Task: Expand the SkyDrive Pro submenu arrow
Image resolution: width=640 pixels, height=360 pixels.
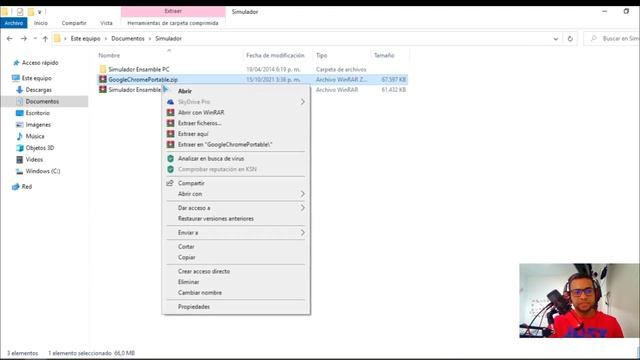Action: pyautogui.click(x=302, y=102)
